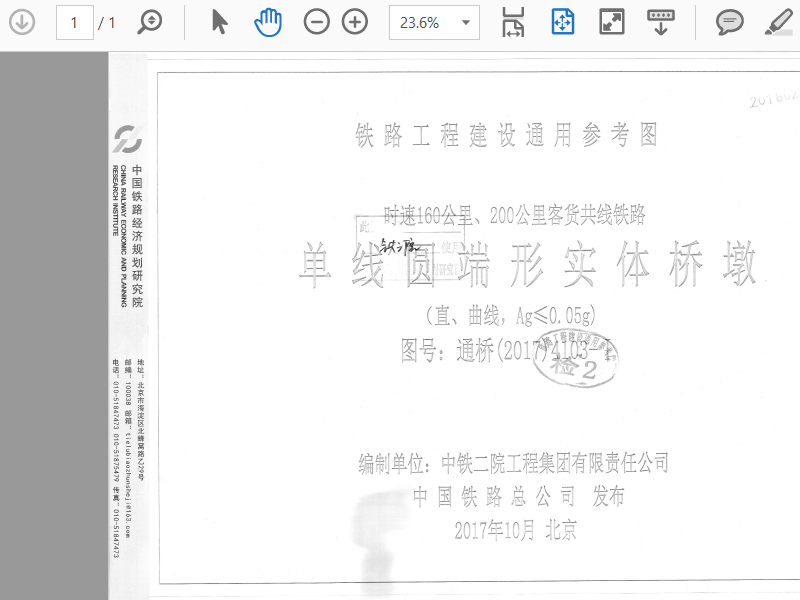Click the China Railway institute logo
This screenshot has width=800, height=600.
click(128, 139)
